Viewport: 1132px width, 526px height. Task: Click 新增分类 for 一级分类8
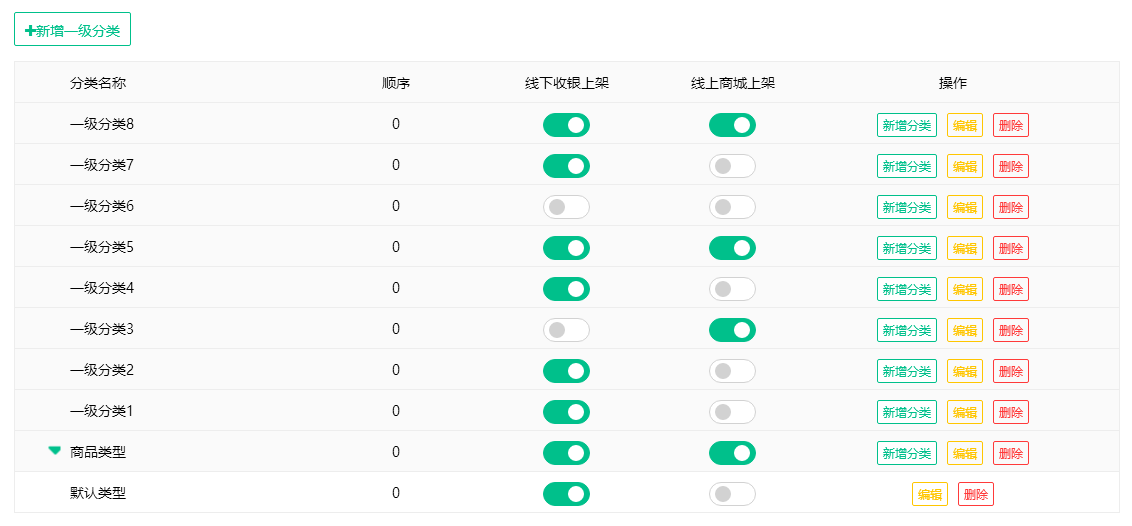pos(906,125)
